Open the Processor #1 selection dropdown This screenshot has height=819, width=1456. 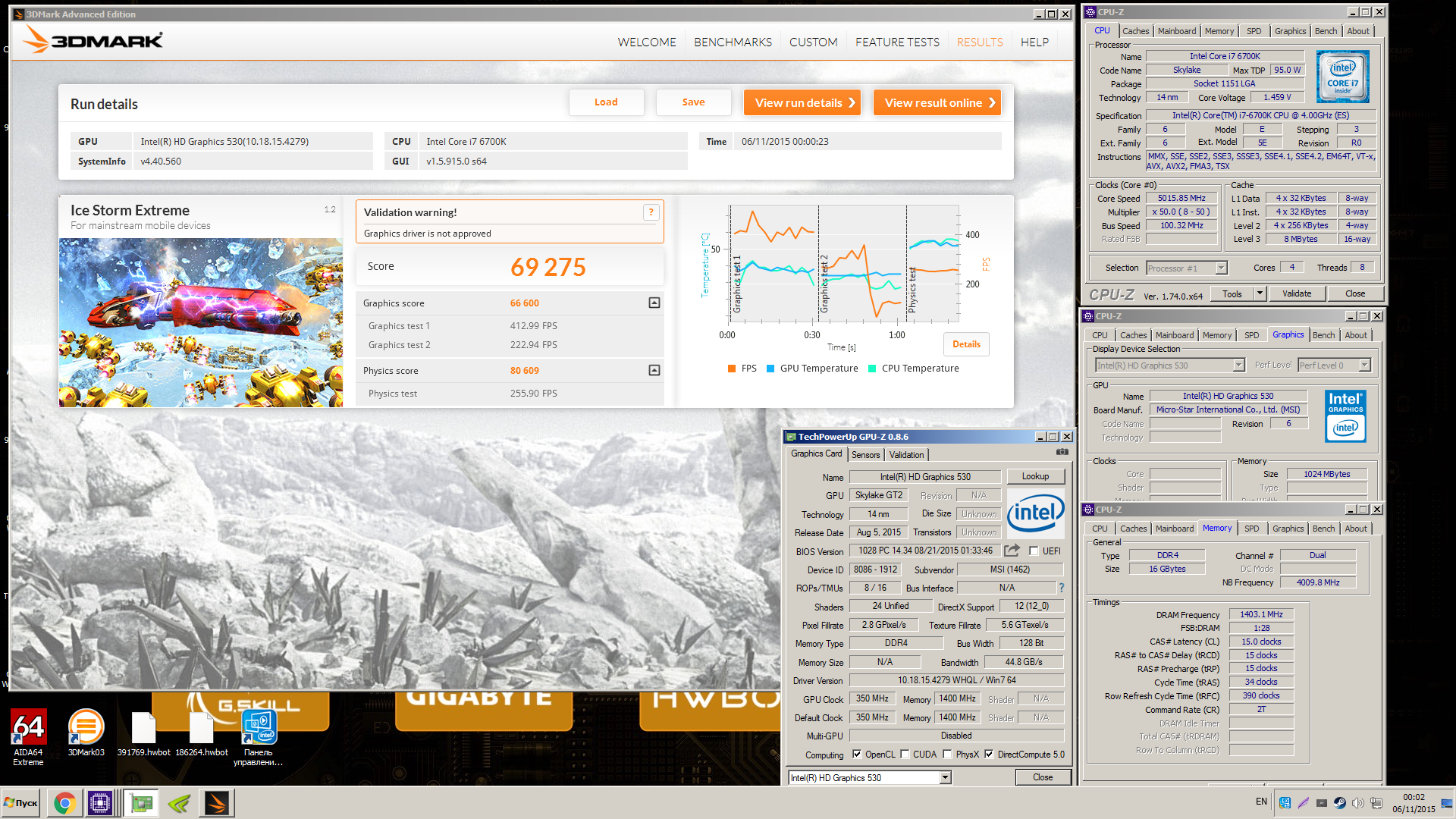click(x=1221, y=268)
